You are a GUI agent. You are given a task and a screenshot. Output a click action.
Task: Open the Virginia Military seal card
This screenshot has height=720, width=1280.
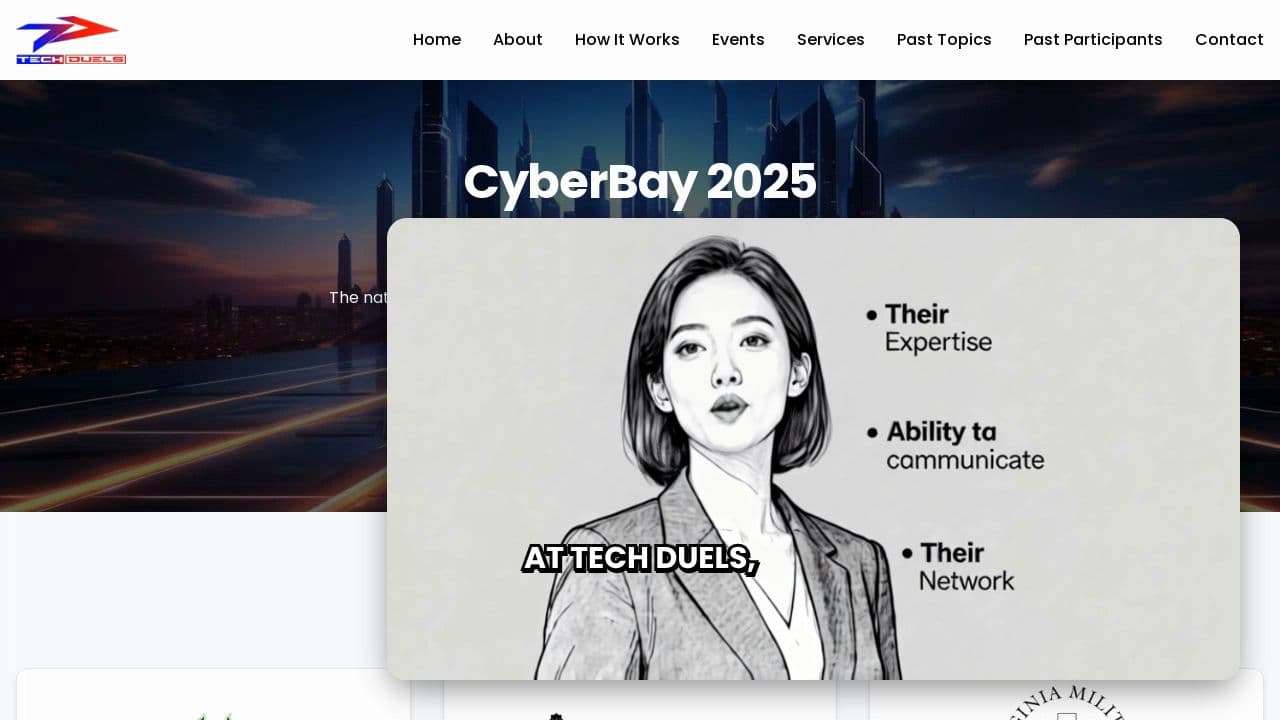1066,698
